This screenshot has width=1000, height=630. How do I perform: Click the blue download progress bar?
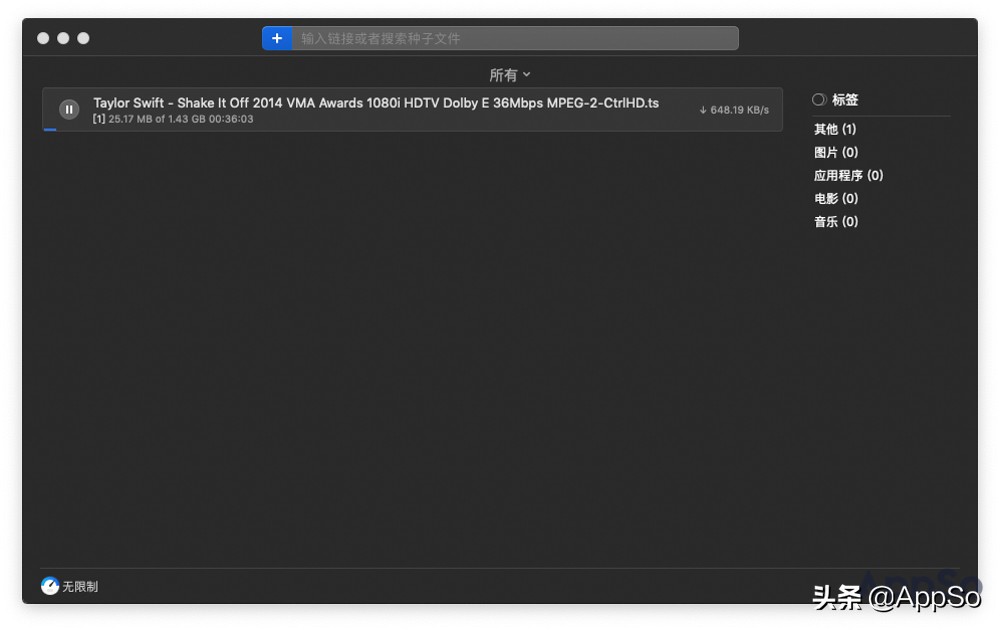coord(49,130)
